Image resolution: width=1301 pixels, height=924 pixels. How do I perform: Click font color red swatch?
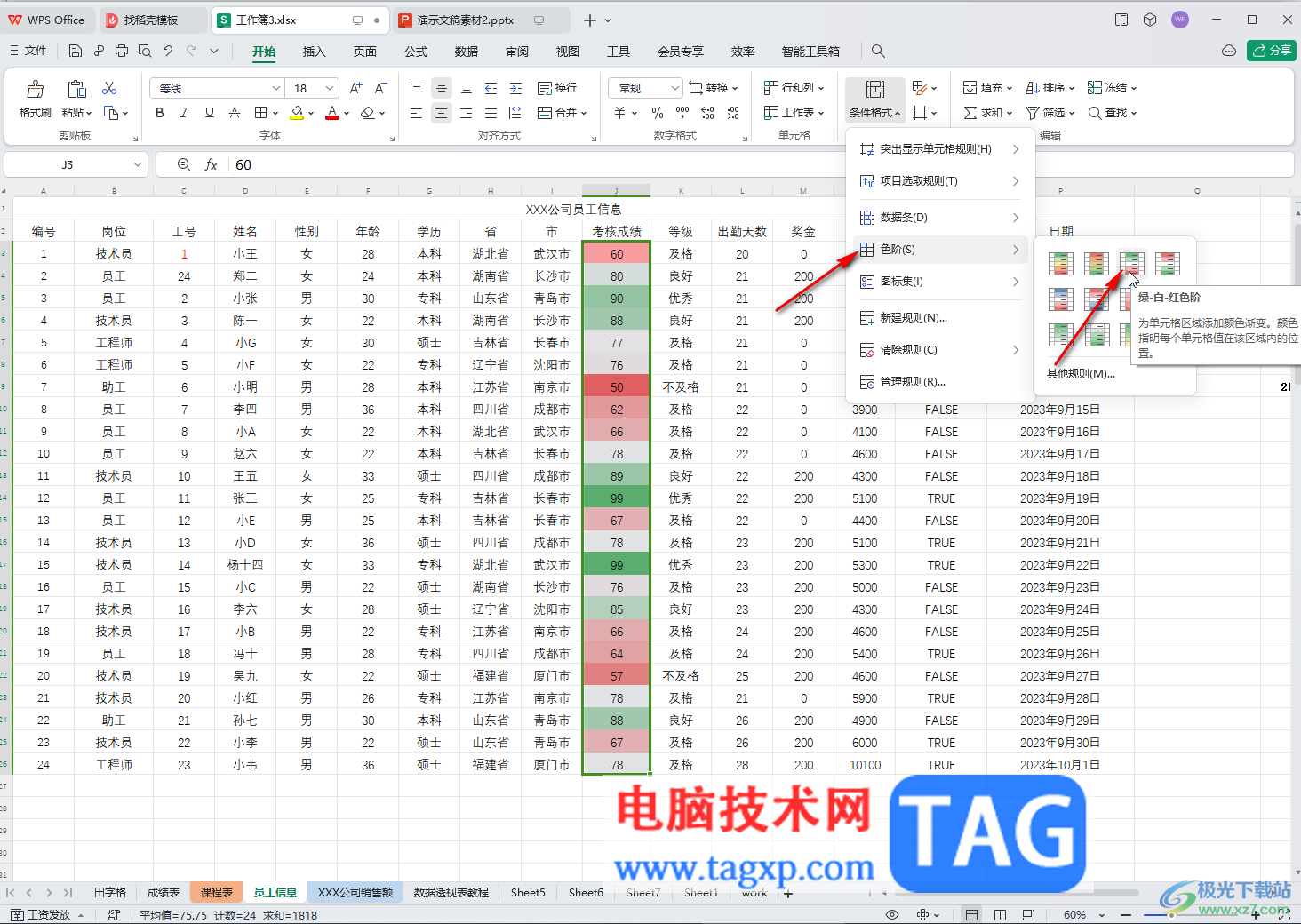[x=332, y=113]
